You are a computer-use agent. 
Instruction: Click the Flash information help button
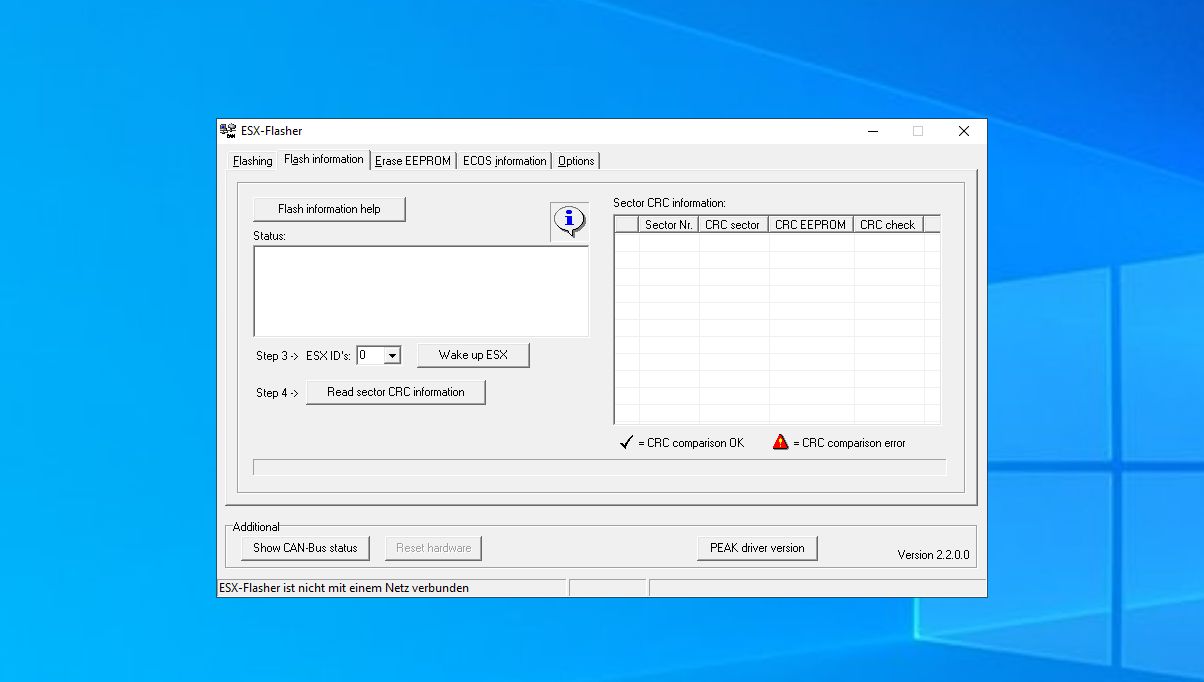tap(329, 209)
